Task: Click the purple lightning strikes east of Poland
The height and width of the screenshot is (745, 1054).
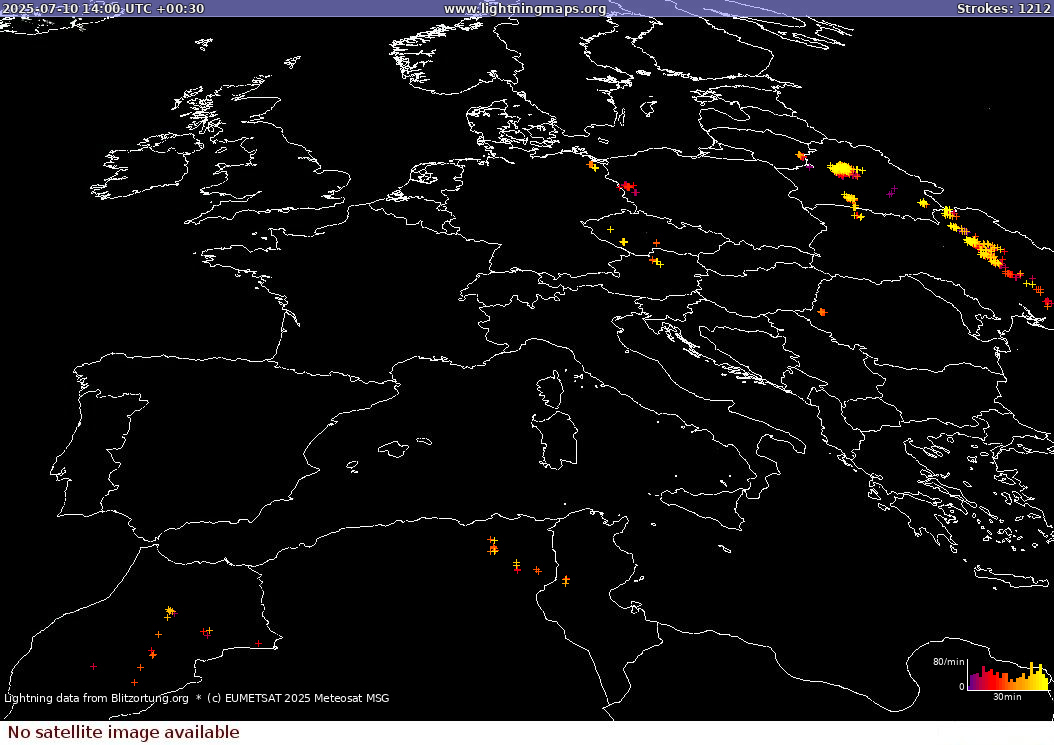Action: click(x=892, y=190)
